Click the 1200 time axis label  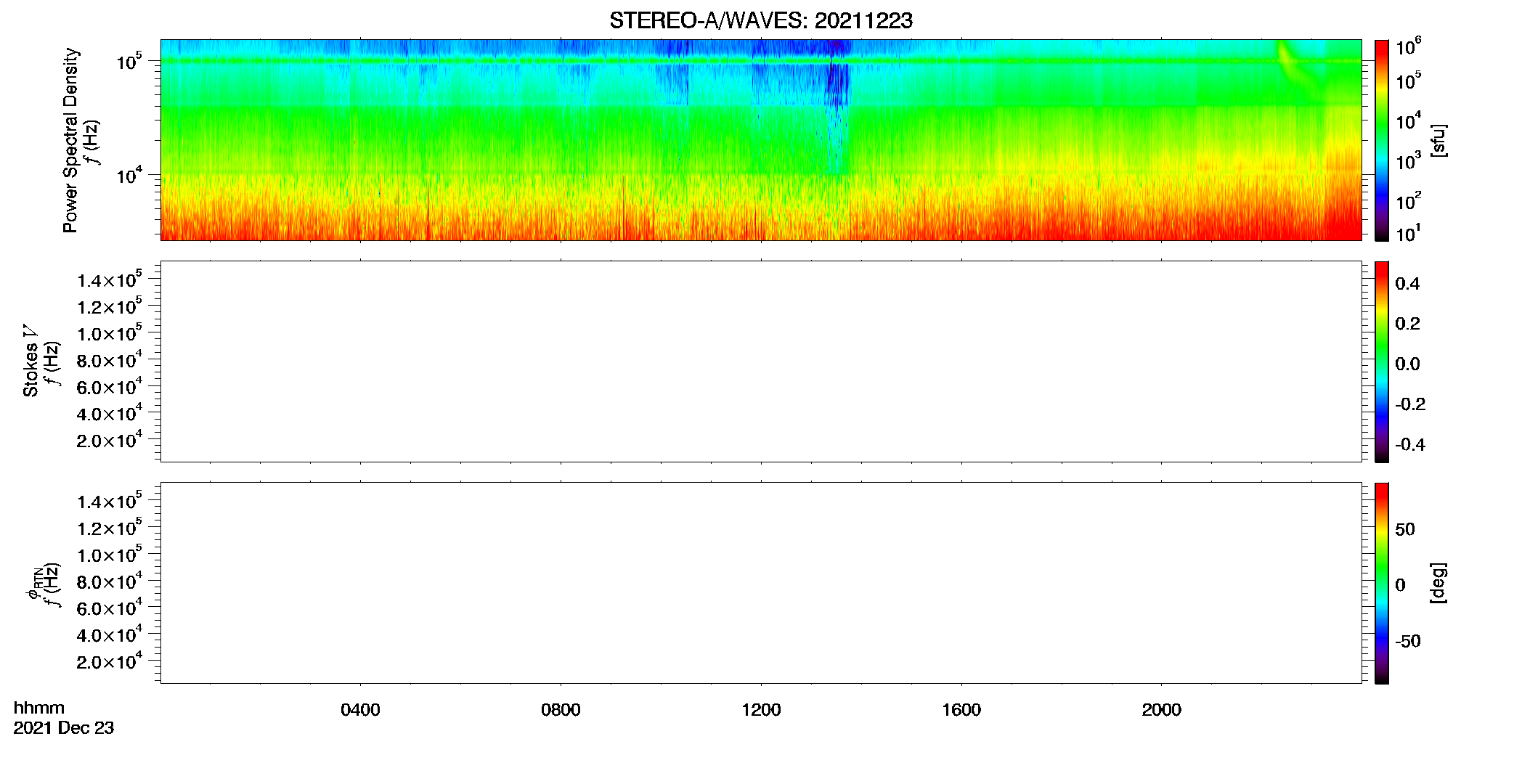coord(761,710)
